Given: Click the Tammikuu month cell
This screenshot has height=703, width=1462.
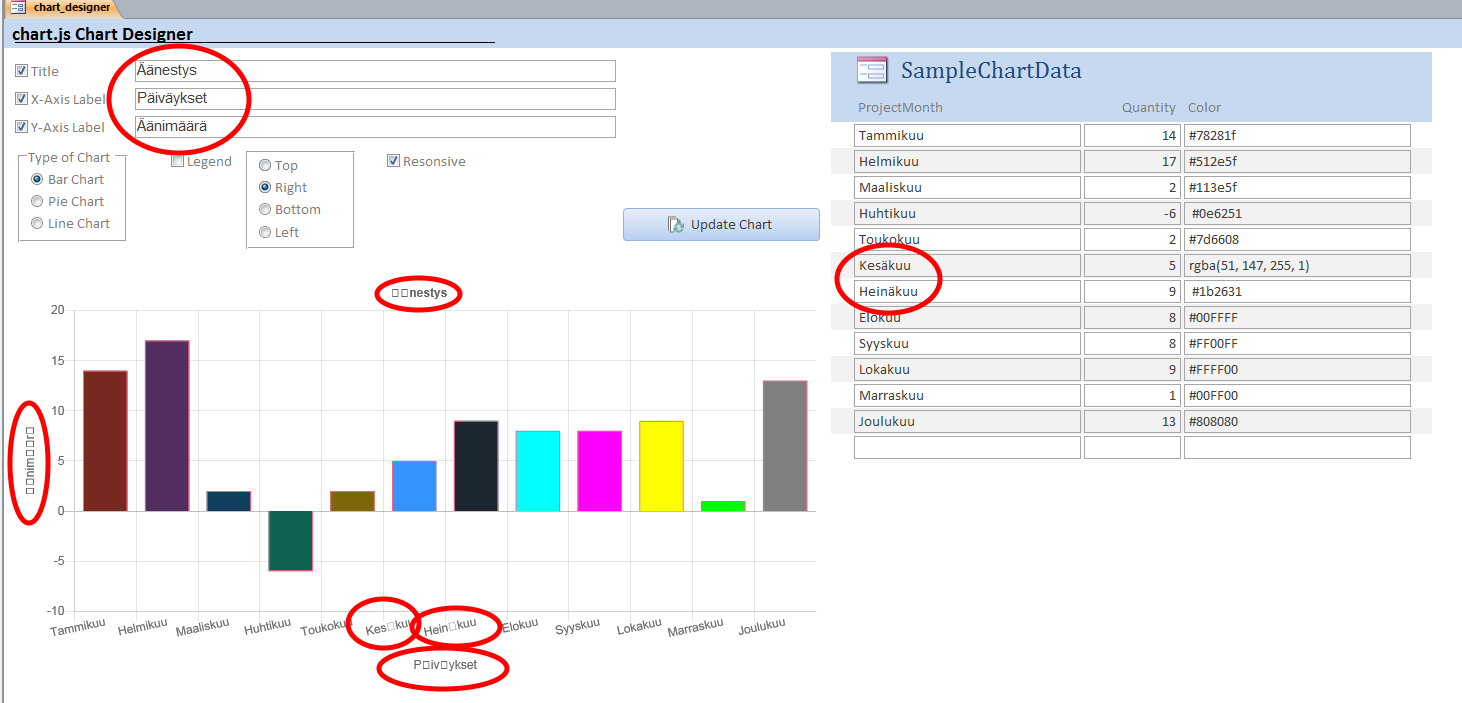Looking at the screenshot, I should pos(967,135).
